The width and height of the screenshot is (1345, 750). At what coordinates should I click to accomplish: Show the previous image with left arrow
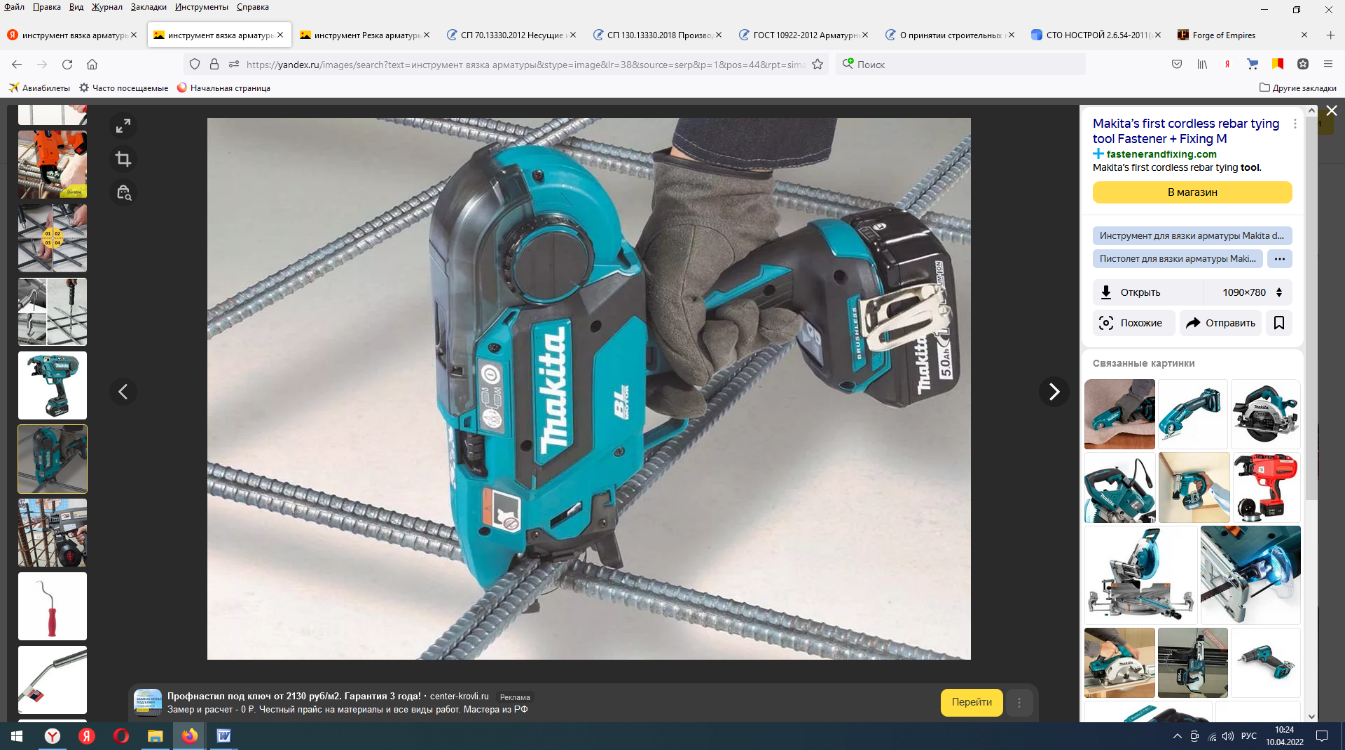123,391
